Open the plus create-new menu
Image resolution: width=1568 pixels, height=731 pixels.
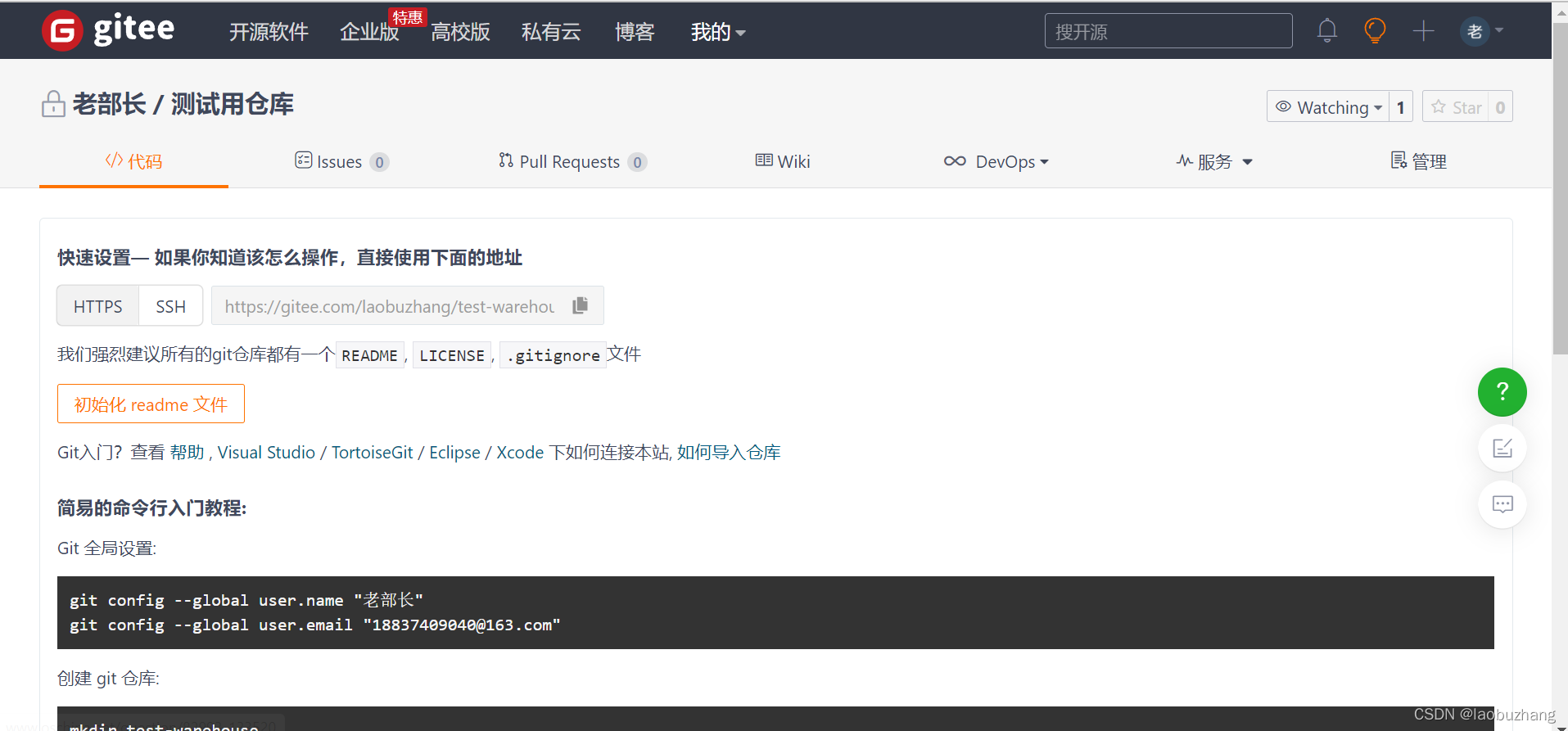point(1424,31)
